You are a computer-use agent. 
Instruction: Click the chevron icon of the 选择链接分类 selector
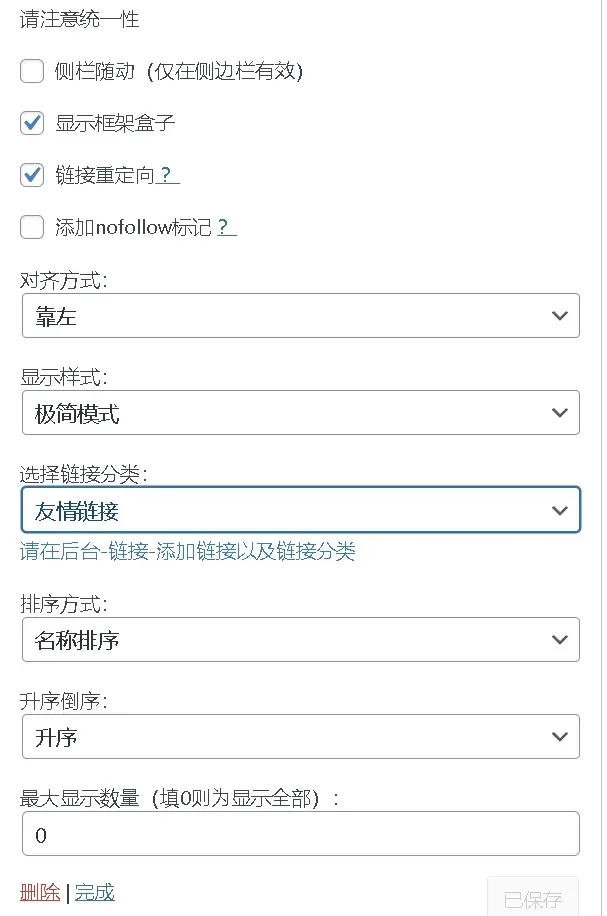click(559, 510)
